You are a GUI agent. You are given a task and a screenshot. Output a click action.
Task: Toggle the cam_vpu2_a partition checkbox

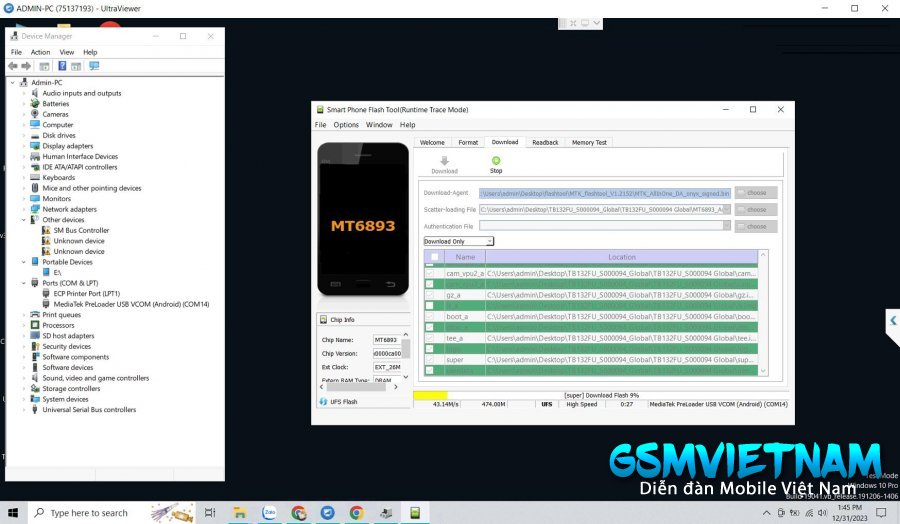click(x=429, y=273)
